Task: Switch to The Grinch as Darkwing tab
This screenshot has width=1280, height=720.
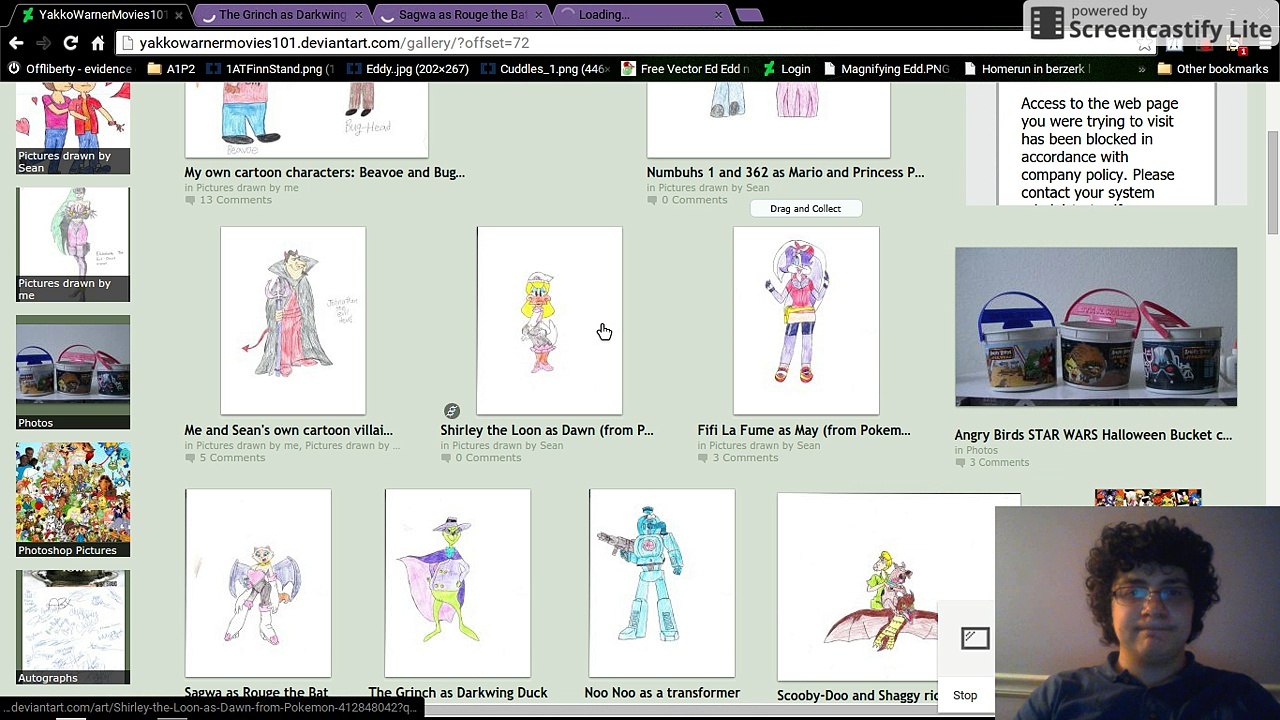Action: pyautogui.click(x=282, y=15)
